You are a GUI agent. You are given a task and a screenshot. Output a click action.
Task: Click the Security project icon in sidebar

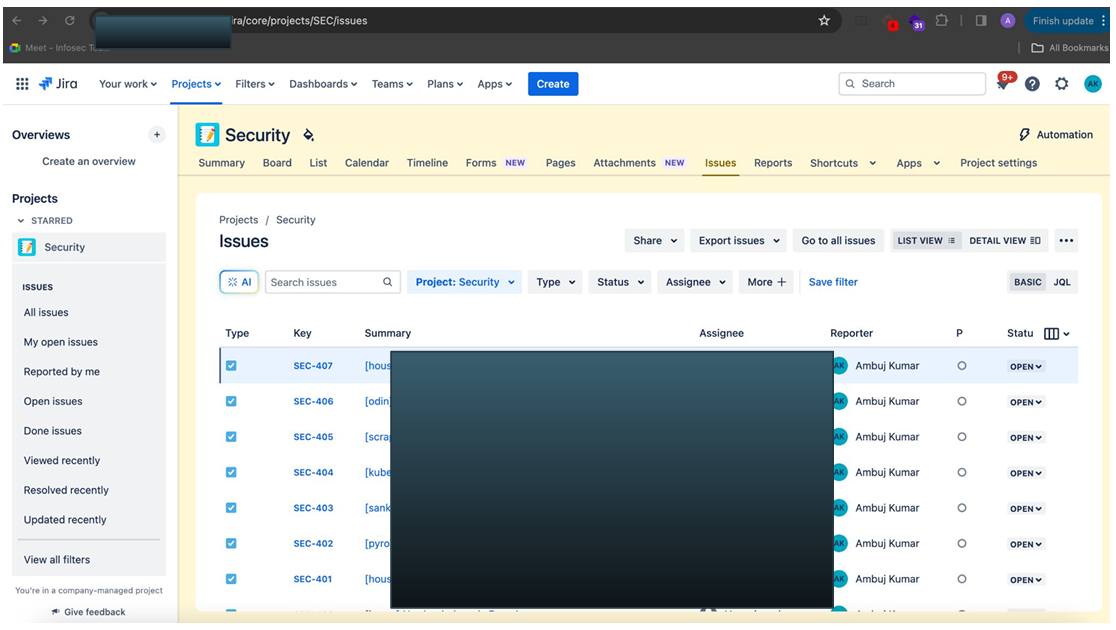tap(27, 247)
